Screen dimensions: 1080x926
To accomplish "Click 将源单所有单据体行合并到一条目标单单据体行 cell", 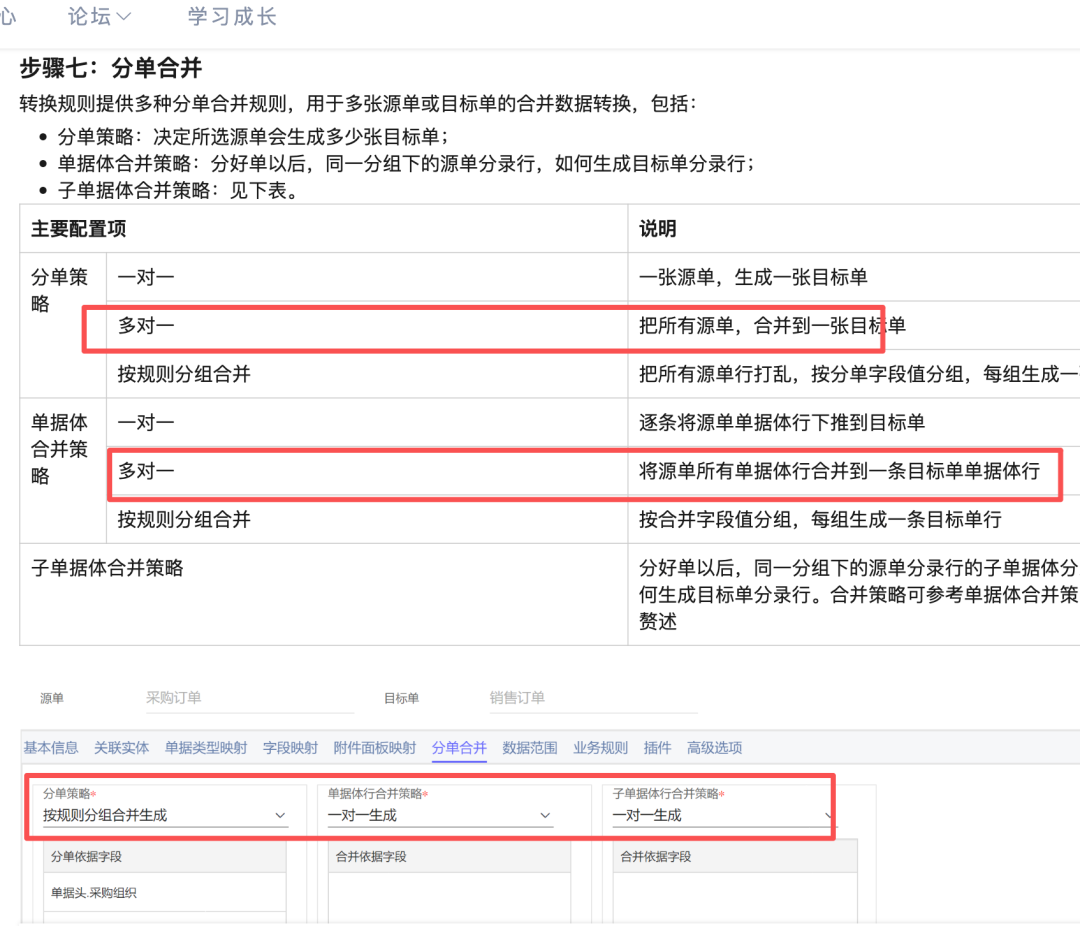I will pyautogui.click(x=854, y=471).
